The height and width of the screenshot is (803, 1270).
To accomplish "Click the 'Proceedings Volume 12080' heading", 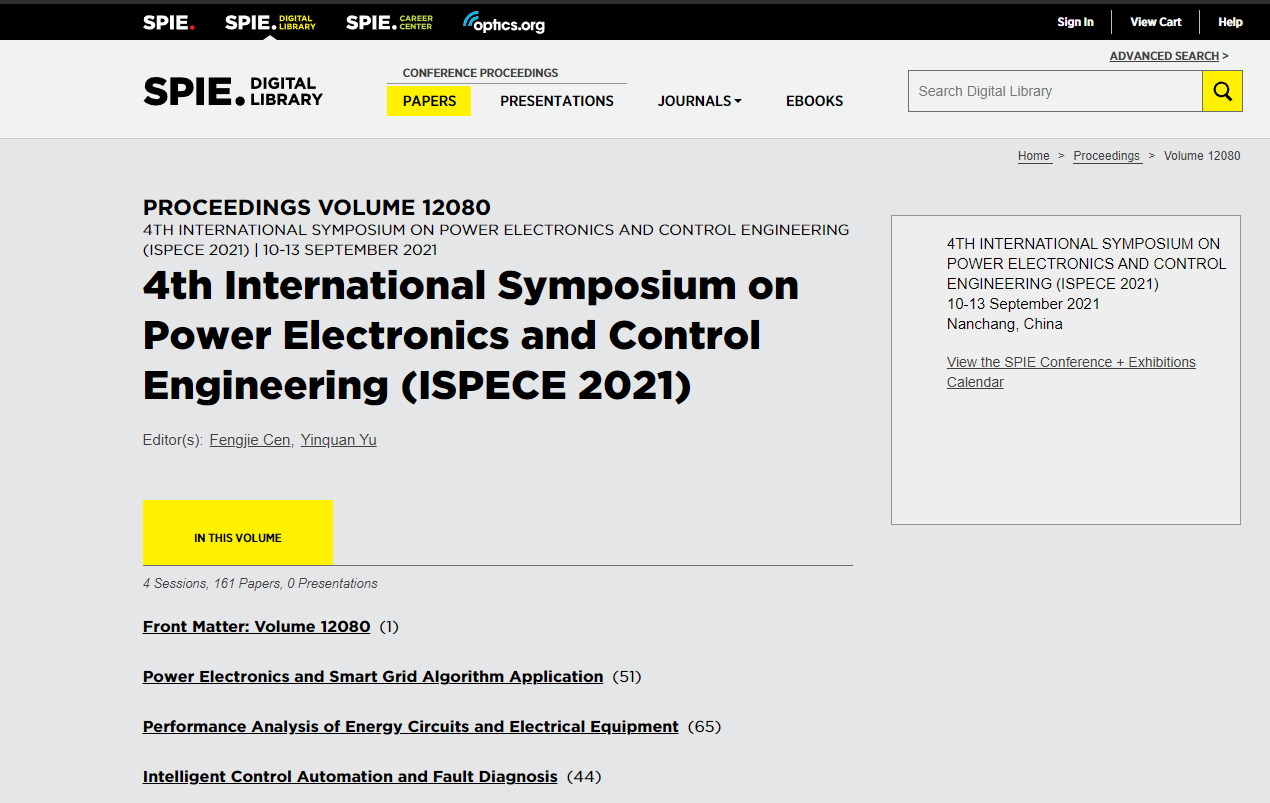I will (x=317, y=208).
